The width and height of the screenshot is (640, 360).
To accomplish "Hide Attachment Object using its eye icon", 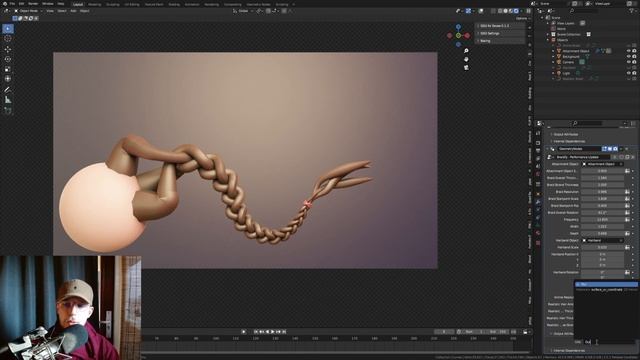I will coord(629,51).
